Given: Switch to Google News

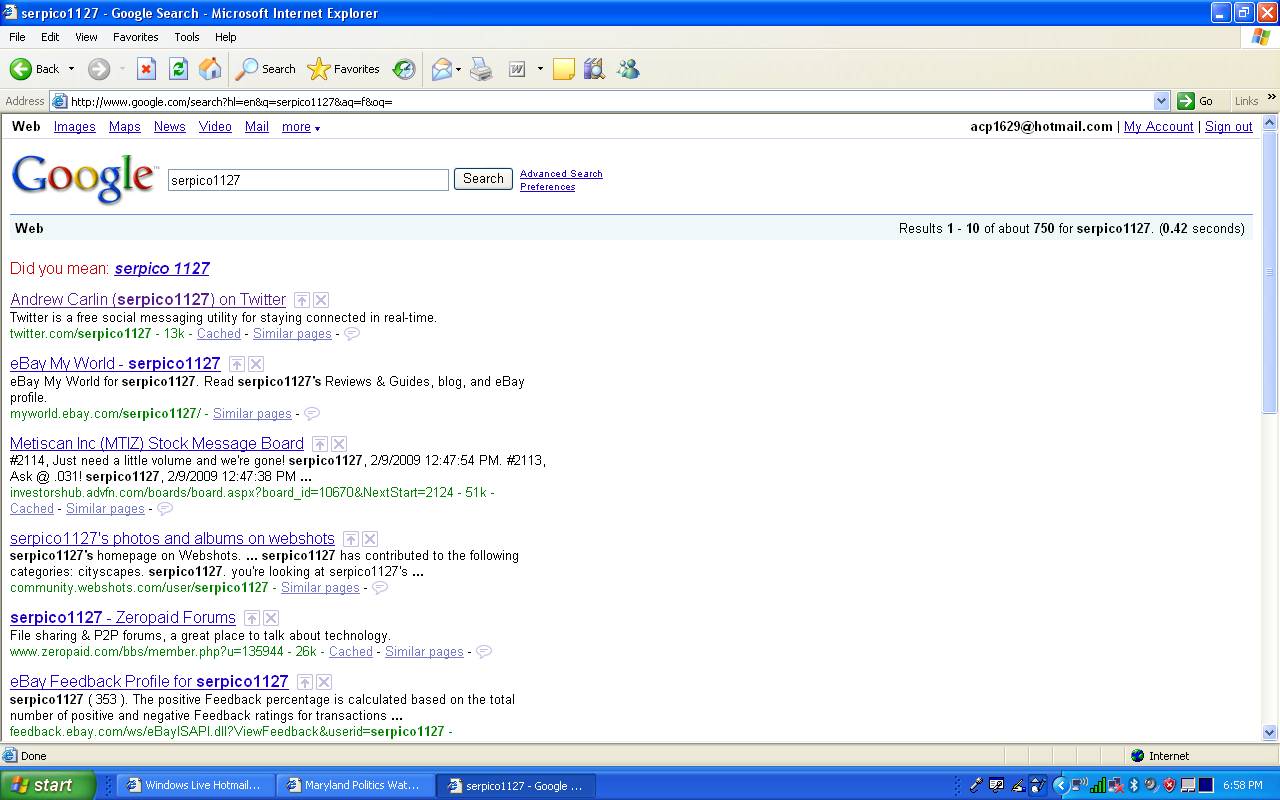Looking at the screenshot, I should coord(170,127).
